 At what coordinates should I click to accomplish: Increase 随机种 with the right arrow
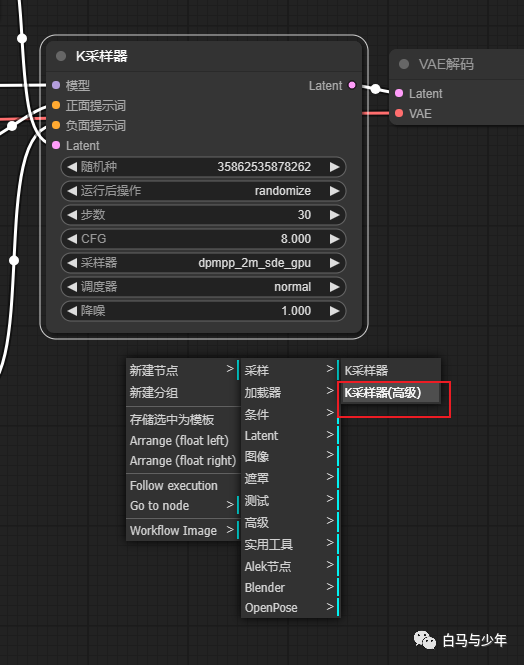click(x=334, y=167)
